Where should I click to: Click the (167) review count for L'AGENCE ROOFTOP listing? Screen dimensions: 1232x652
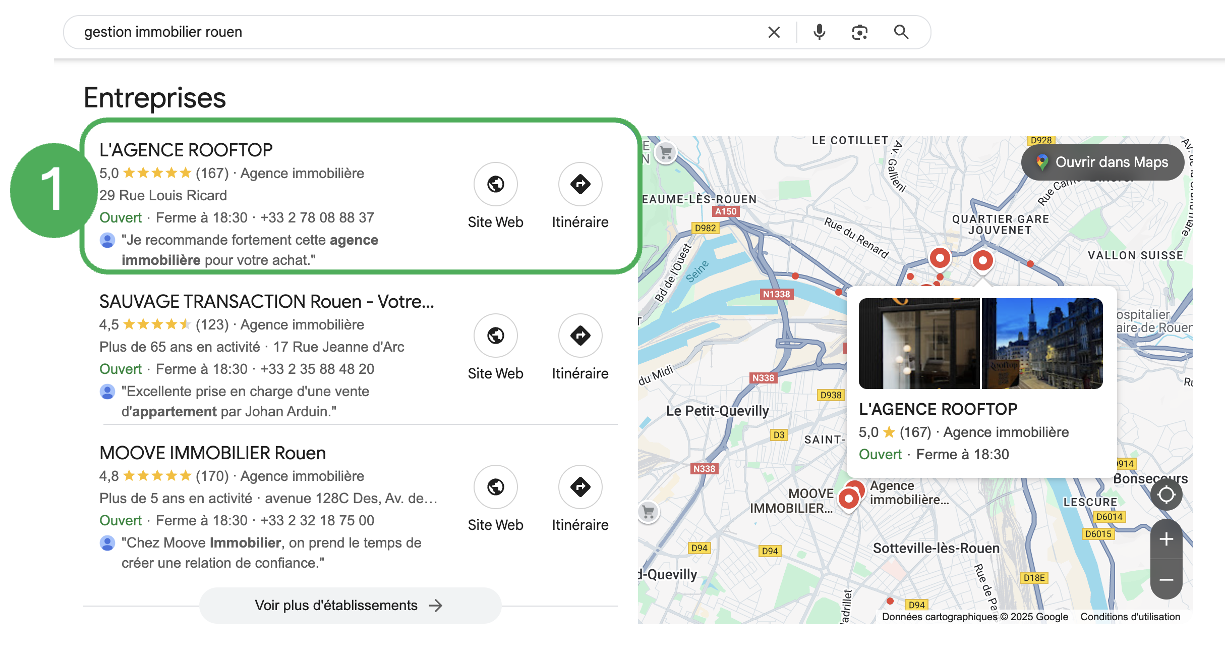pyautogui.click(x=212, y=173)
